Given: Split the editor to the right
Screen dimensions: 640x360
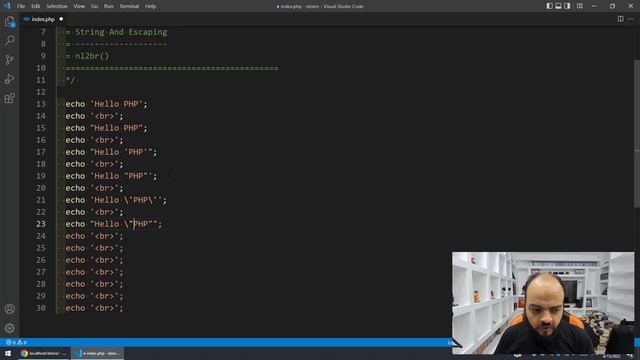Looking at the screenshot, I should 620,19.
